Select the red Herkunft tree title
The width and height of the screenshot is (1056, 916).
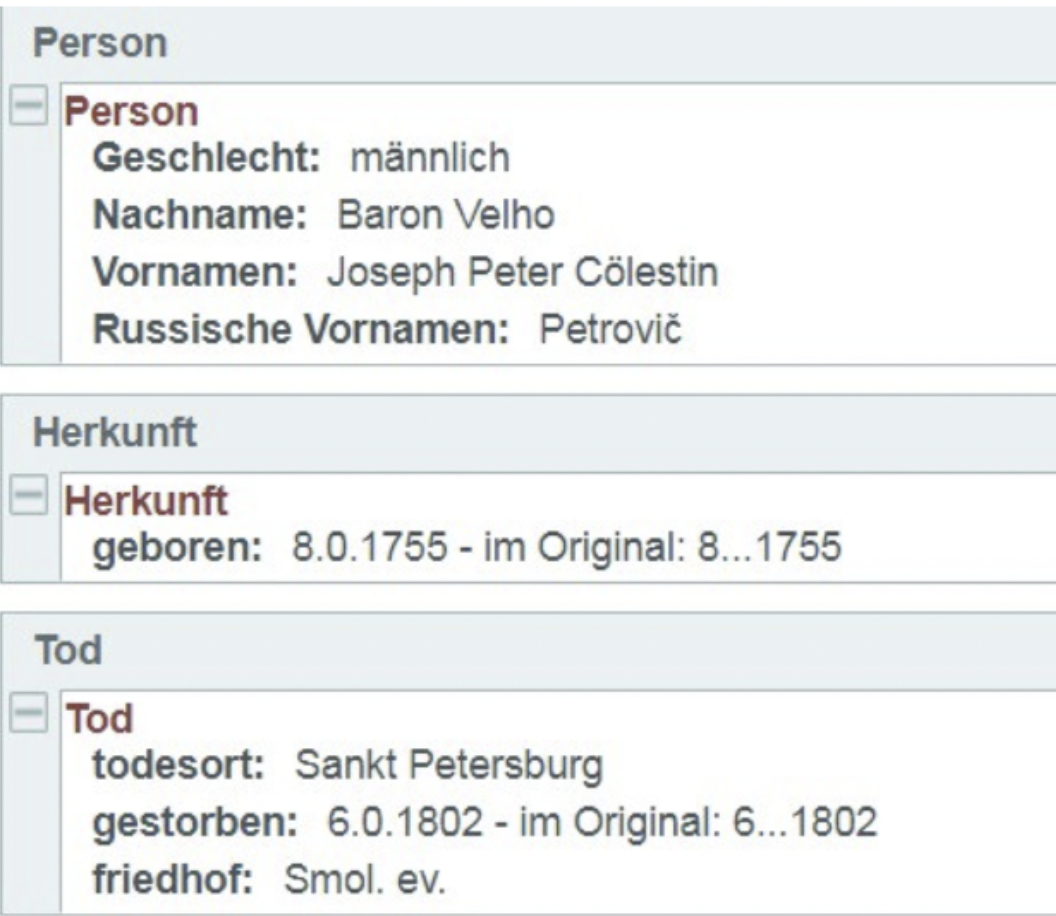[146, 502]
